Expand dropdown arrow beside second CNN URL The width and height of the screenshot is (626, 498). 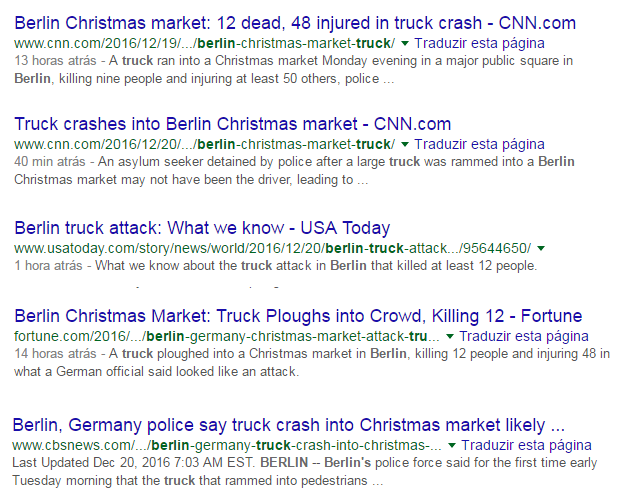pos(405,145)
